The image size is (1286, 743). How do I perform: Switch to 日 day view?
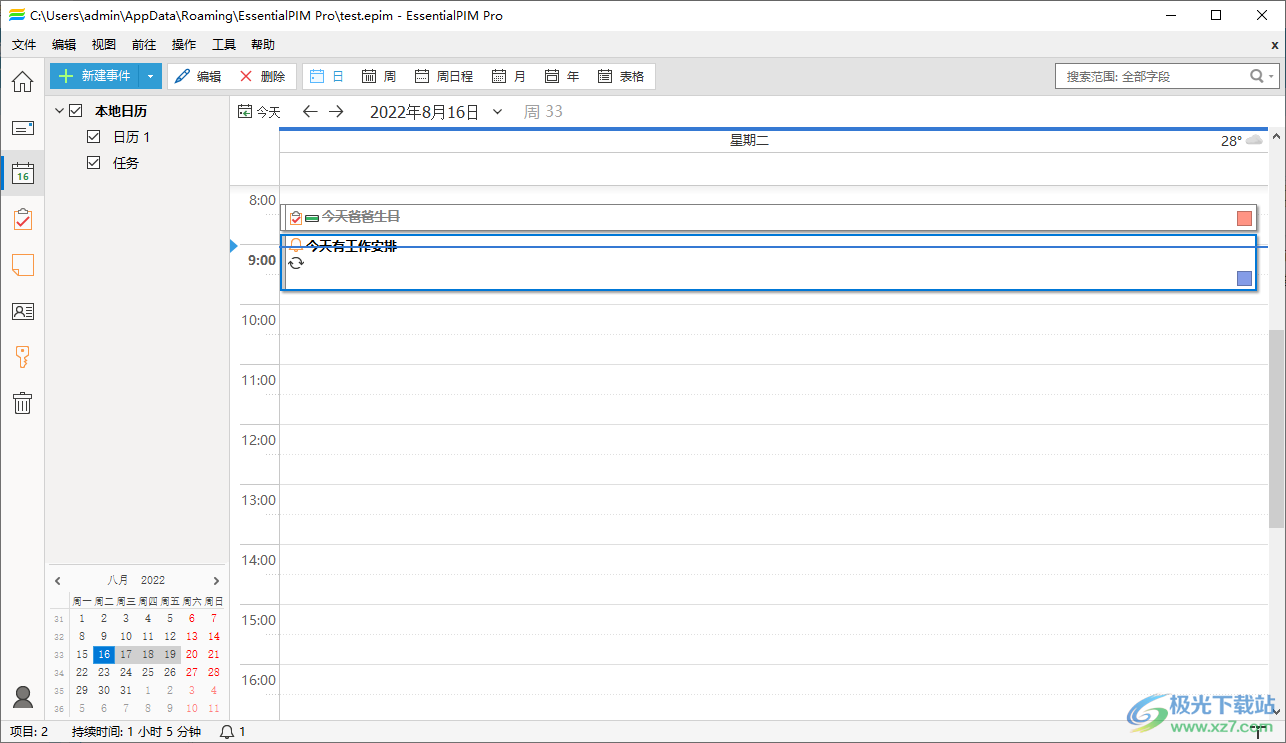[x=327, y=76]
